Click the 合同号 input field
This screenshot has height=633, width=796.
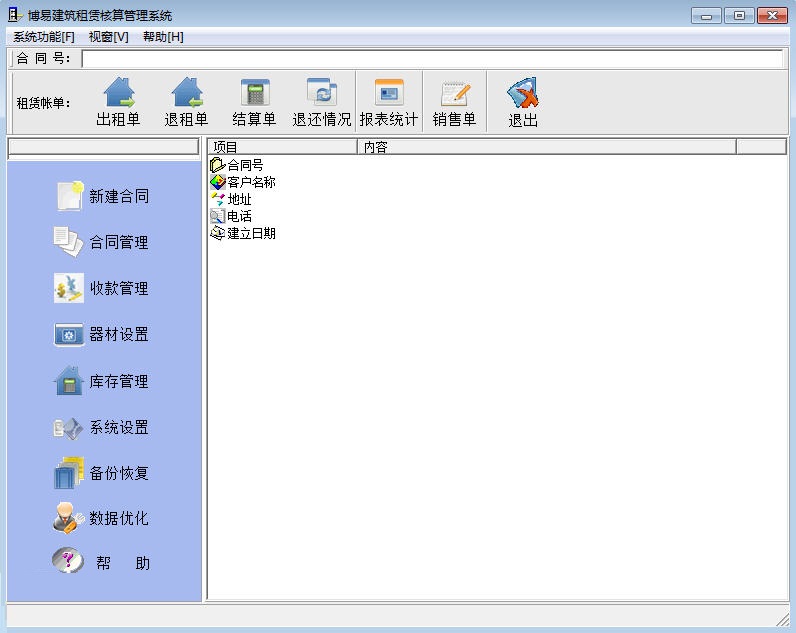pyautogui.click(x=433, y=58)
